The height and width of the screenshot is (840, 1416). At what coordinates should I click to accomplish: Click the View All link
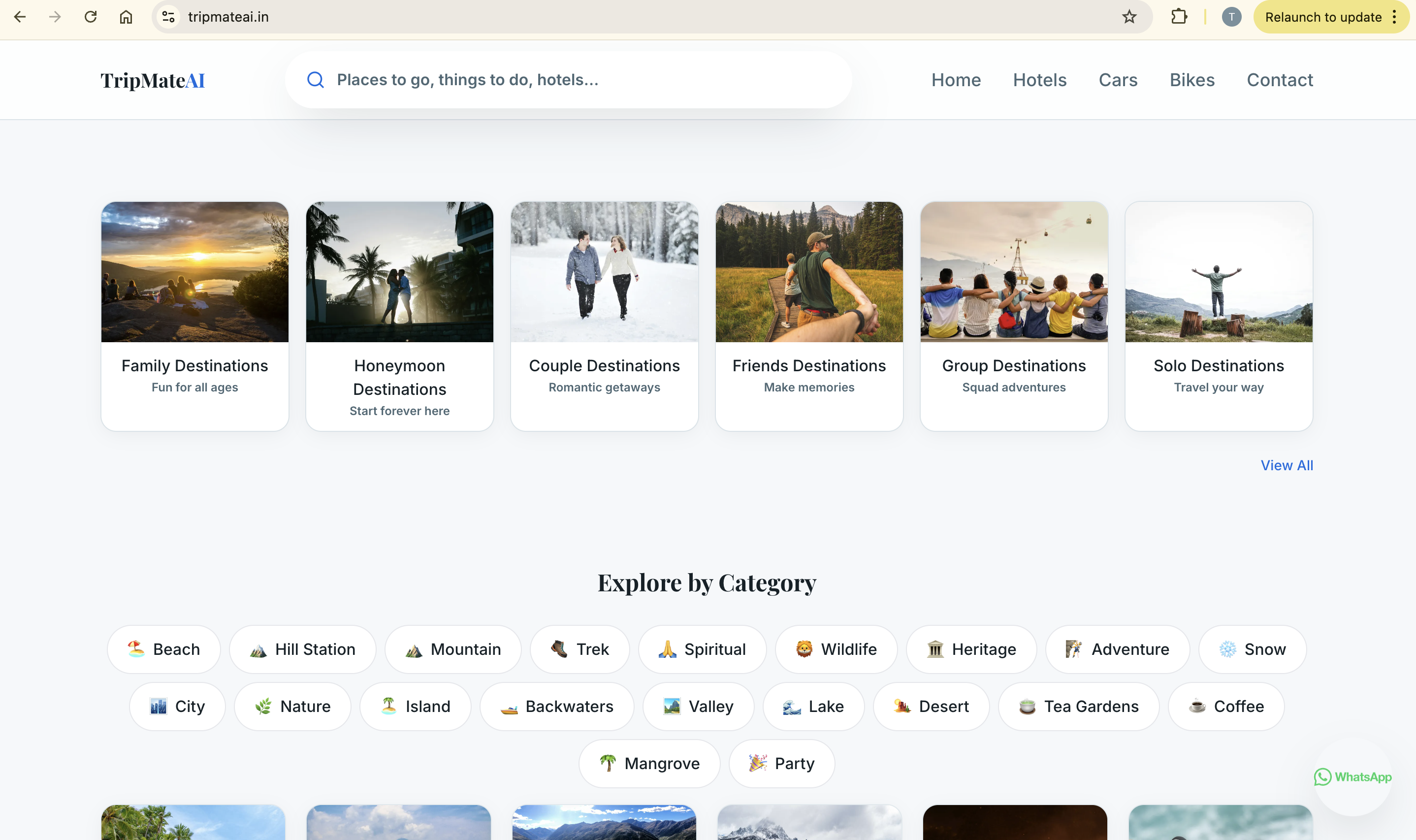(1287, 465)
